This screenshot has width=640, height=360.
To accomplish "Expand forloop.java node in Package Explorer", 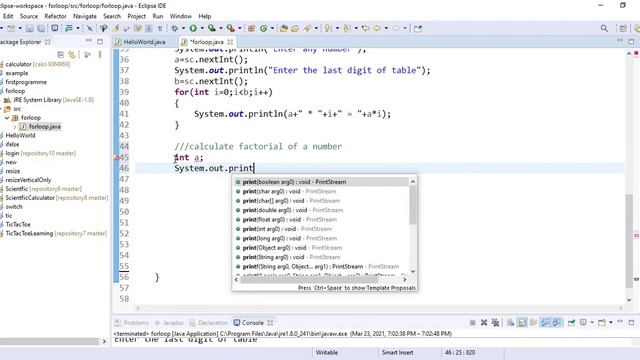I will click(15, 127).
